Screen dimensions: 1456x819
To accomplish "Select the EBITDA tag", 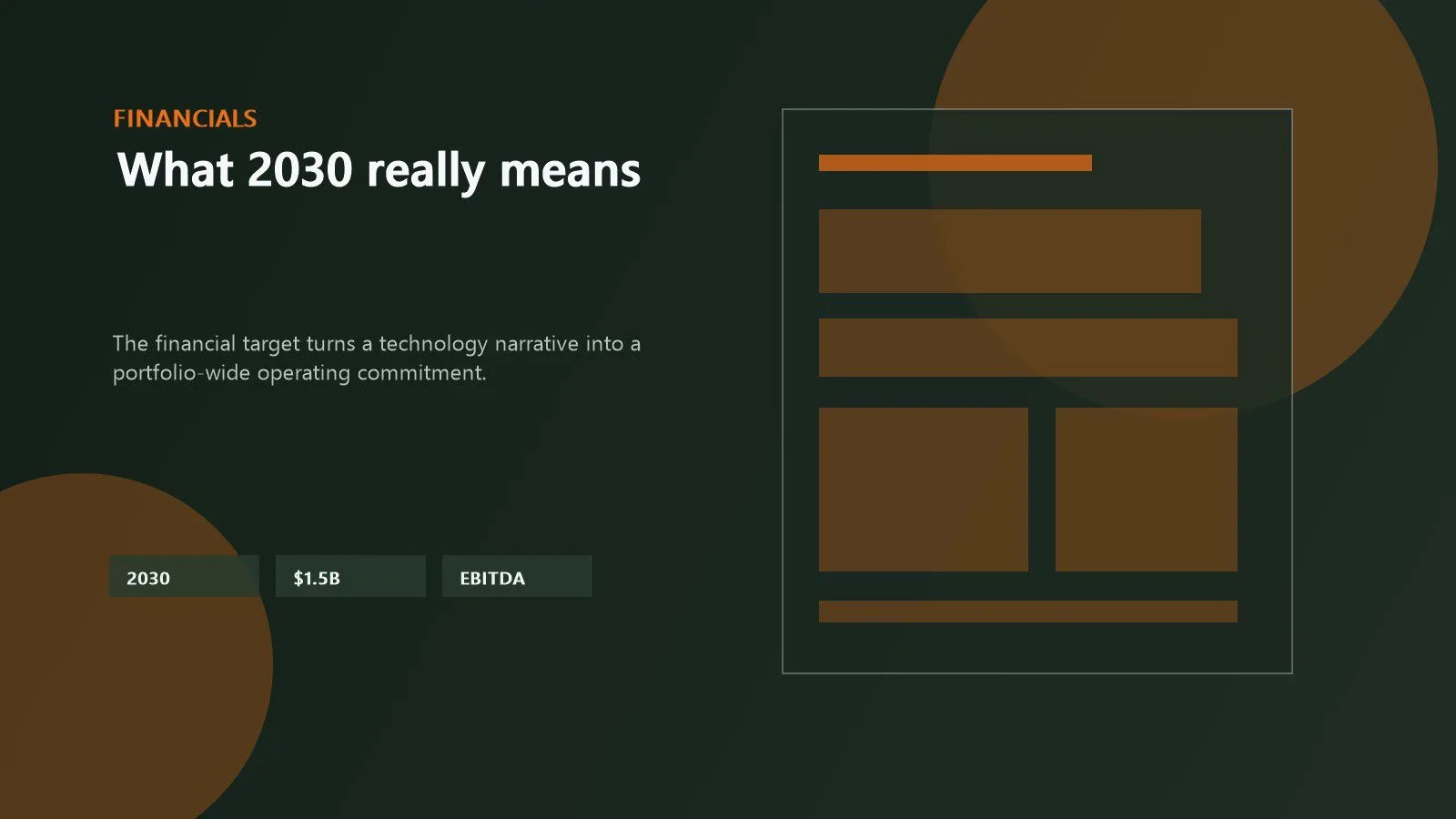I will click(x=517, y=576).
